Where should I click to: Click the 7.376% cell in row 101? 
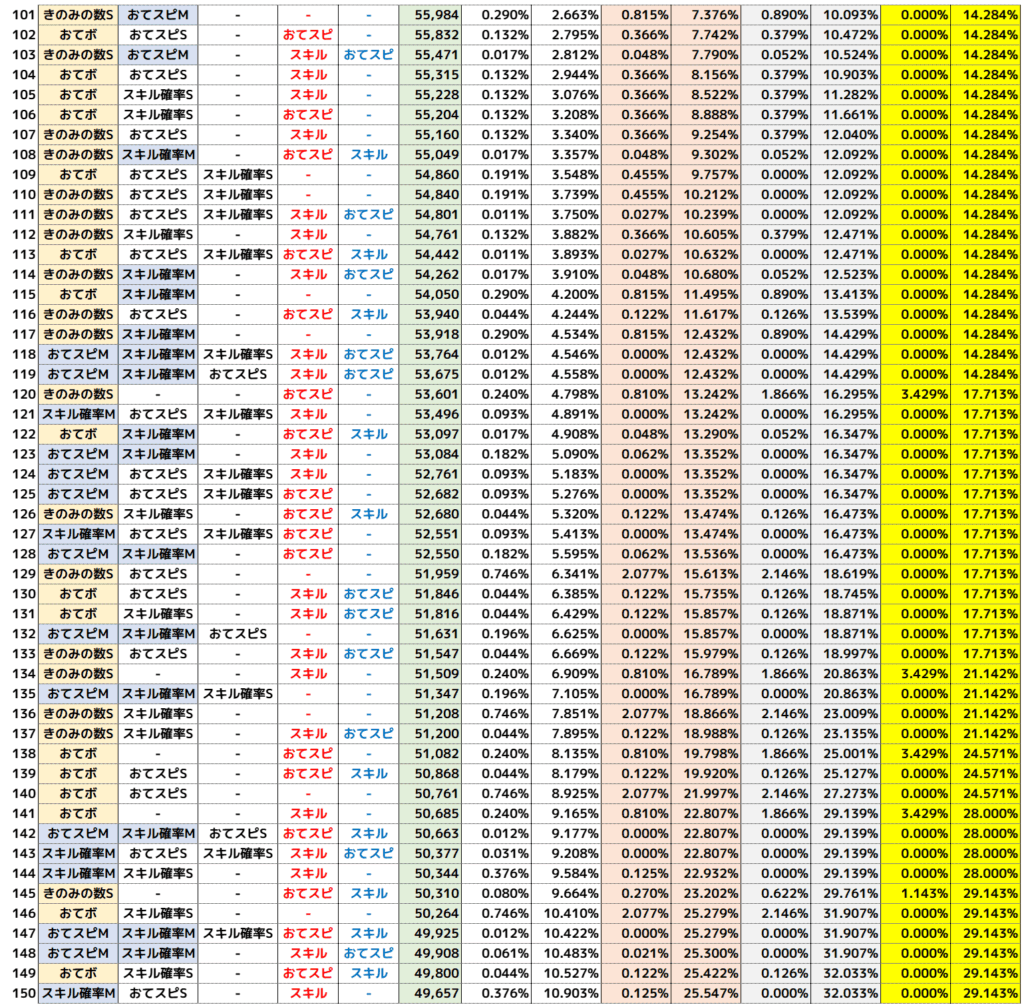(x=706, y=15)
